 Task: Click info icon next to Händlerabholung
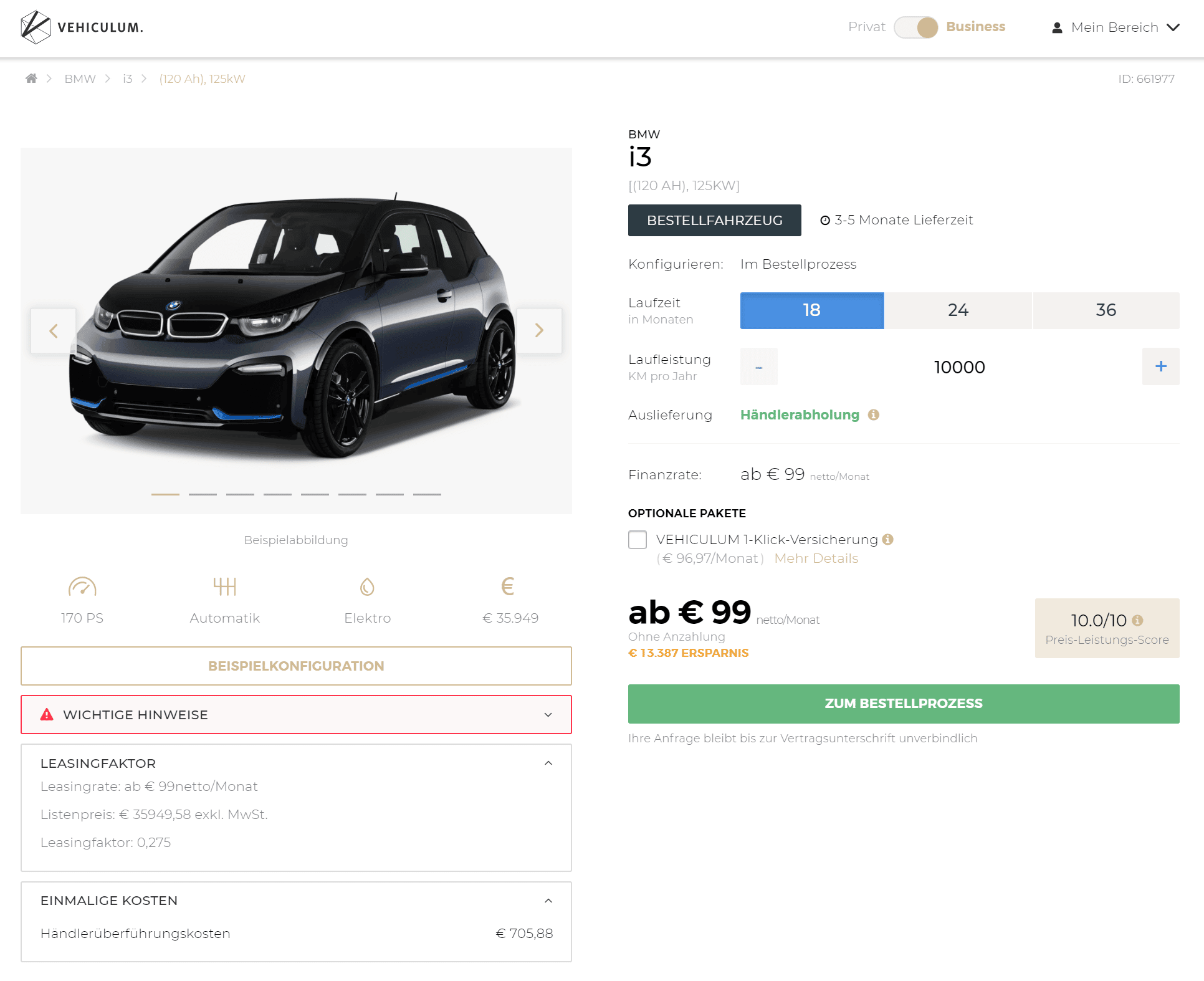[x=874, y=414]
